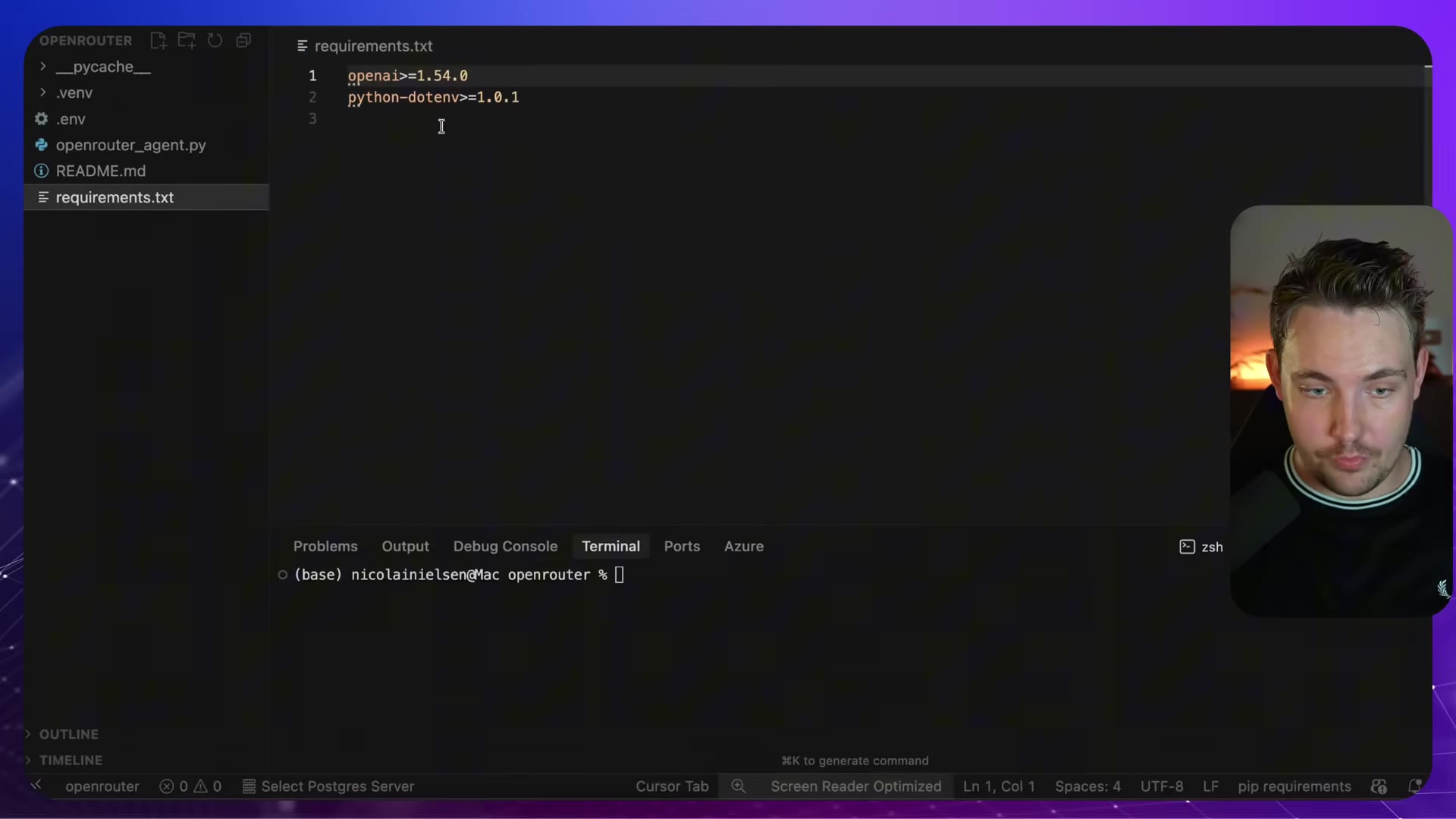This screenshot has height=819, width=1456.
Task: Click the New File icon in explorer header
Action: (x=158, y=40)
